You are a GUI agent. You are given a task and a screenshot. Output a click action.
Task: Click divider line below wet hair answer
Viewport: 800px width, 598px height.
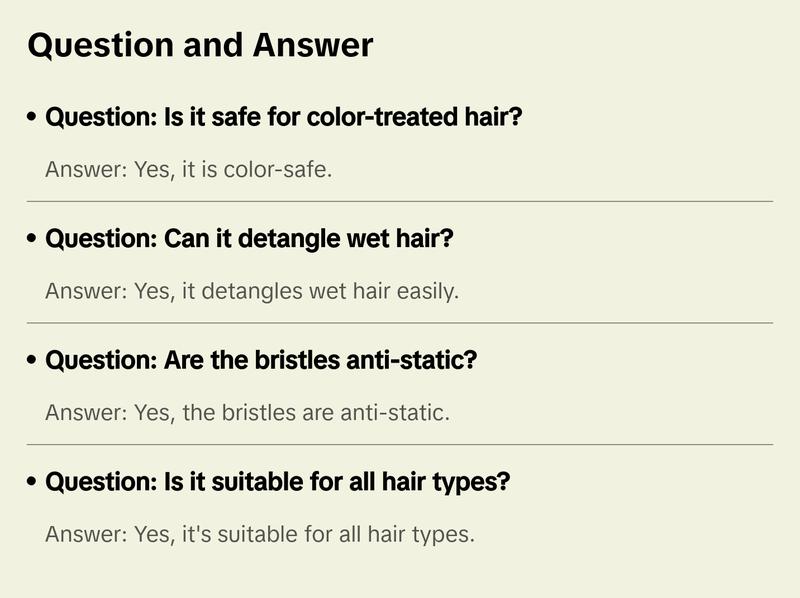tap(400, 323)
